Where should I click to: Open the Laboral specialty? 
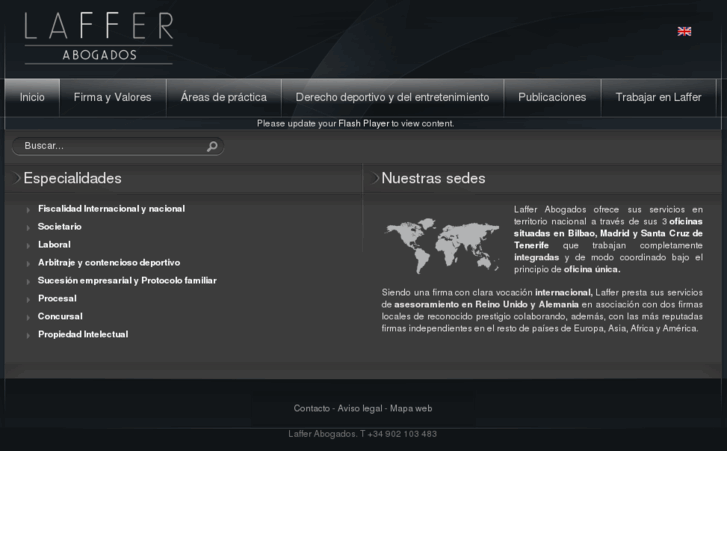(x=54, y=245)
